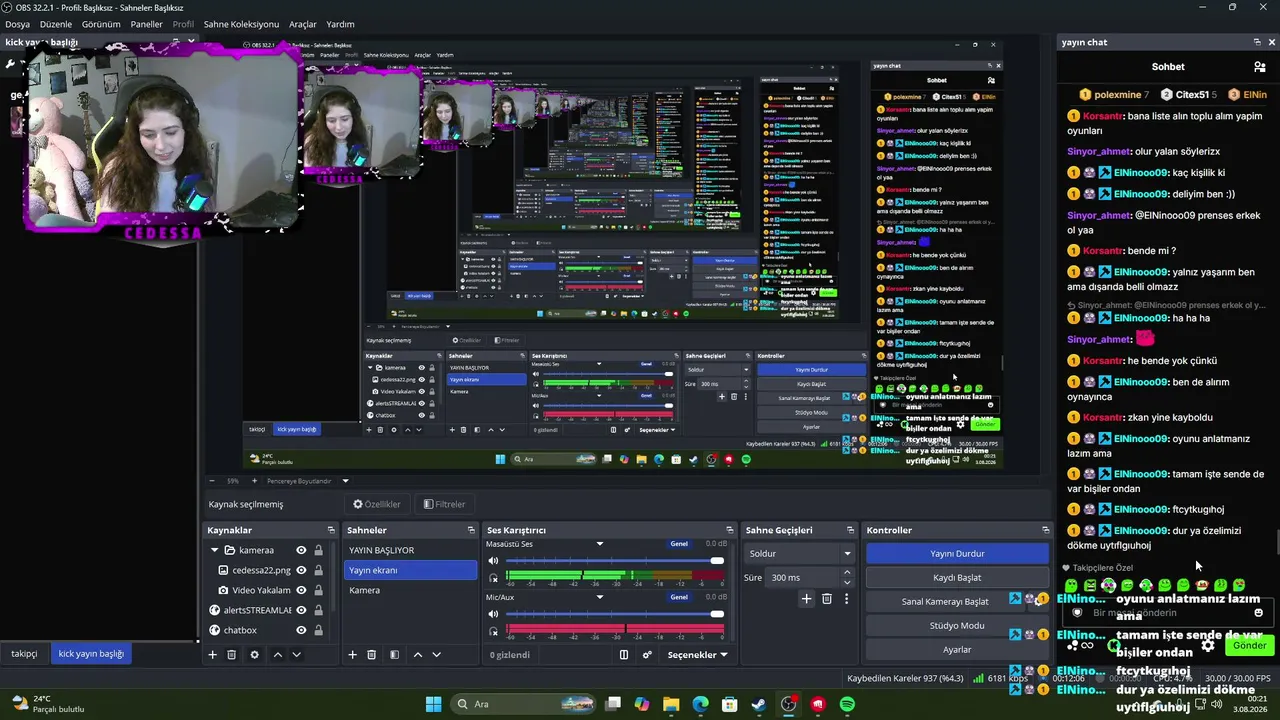Toggle lock on Video Yakalama source

319,590
